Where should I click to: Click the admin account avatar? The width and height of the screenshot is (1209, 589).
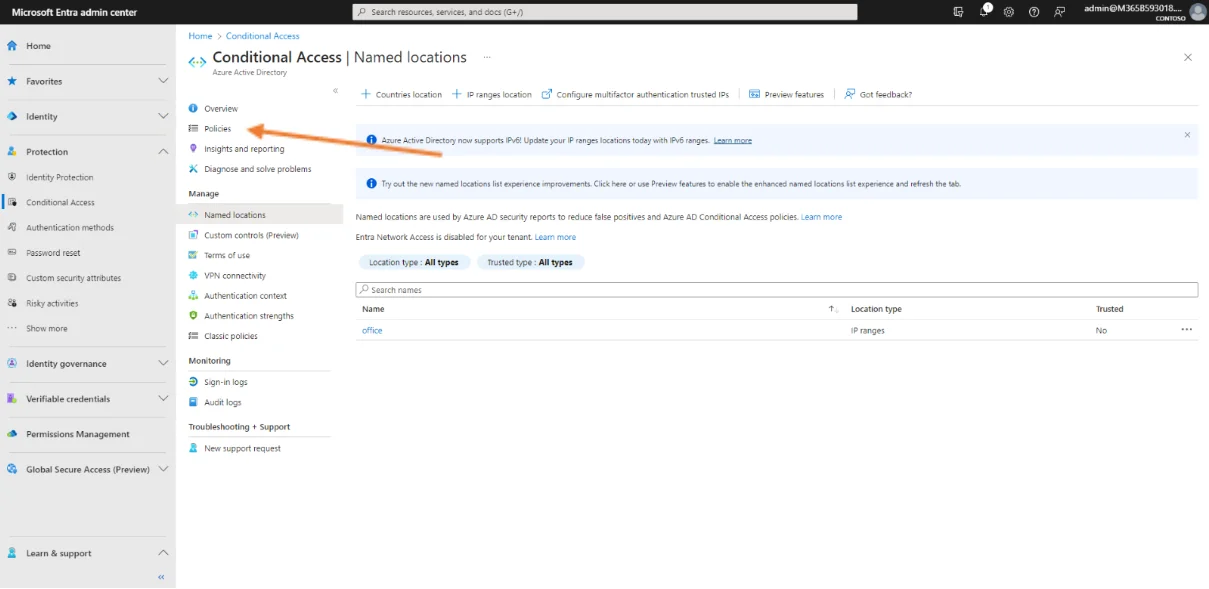1197,12
